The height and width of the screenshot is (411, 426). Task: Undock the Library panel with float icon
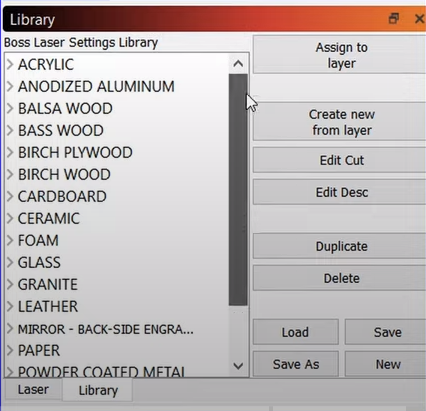(x=394, y=18)
